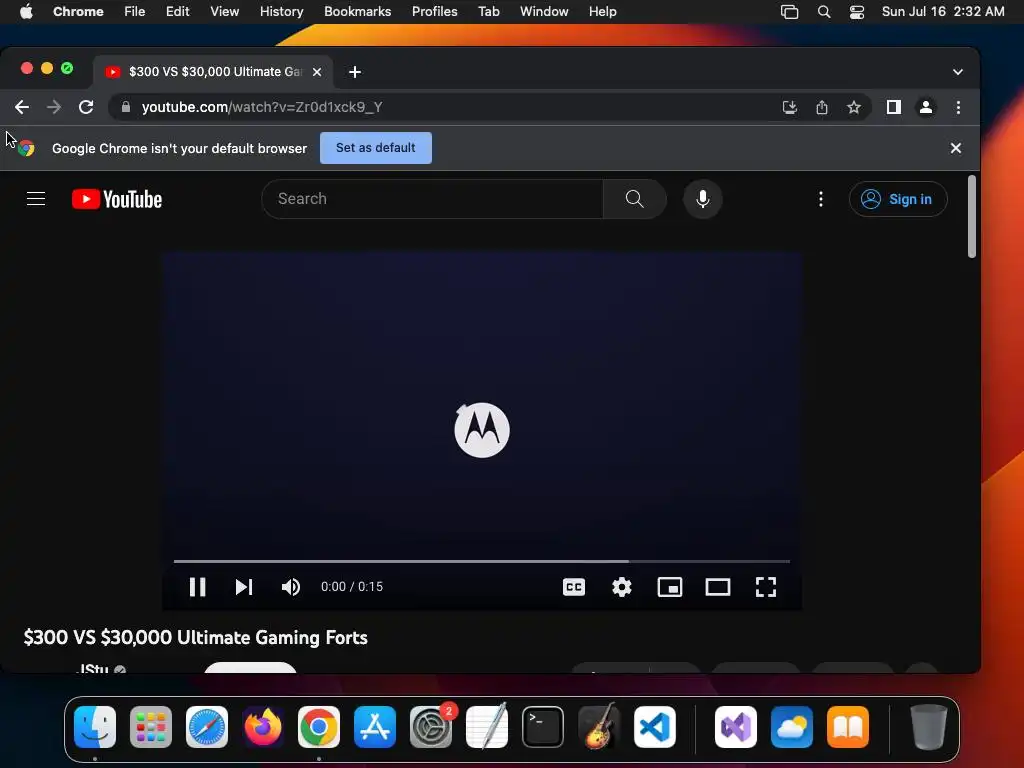This screenshot has width=1024, height=768.
Task: Pause the YouTube video
Action: (197, 587)
